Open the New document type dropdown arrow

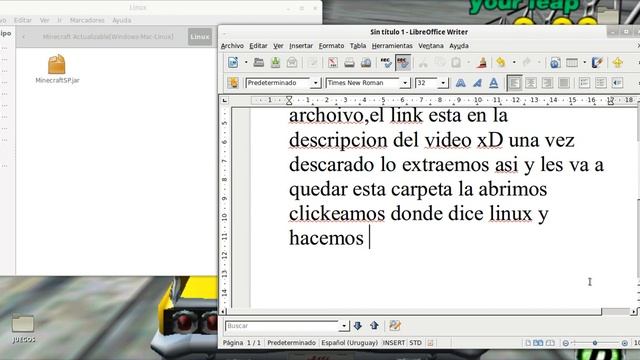coord(246,62)
